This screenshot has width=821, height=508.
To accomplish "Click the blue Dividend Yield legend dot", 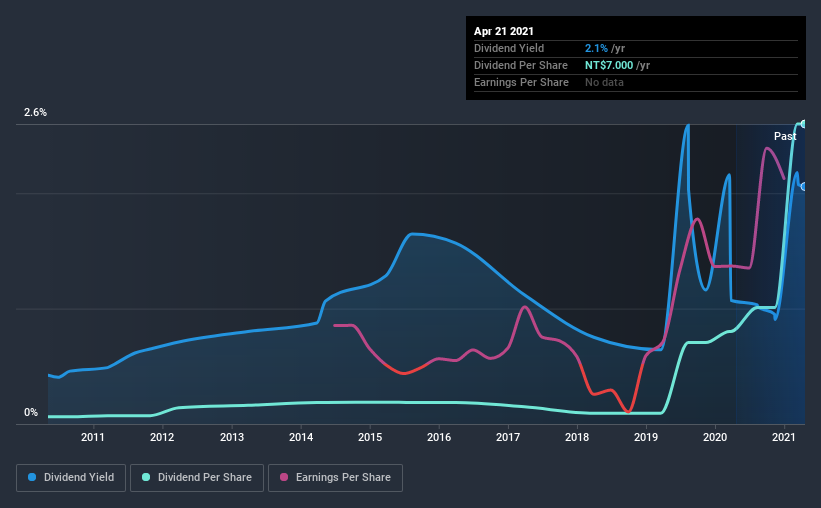I will coord(32,477).
